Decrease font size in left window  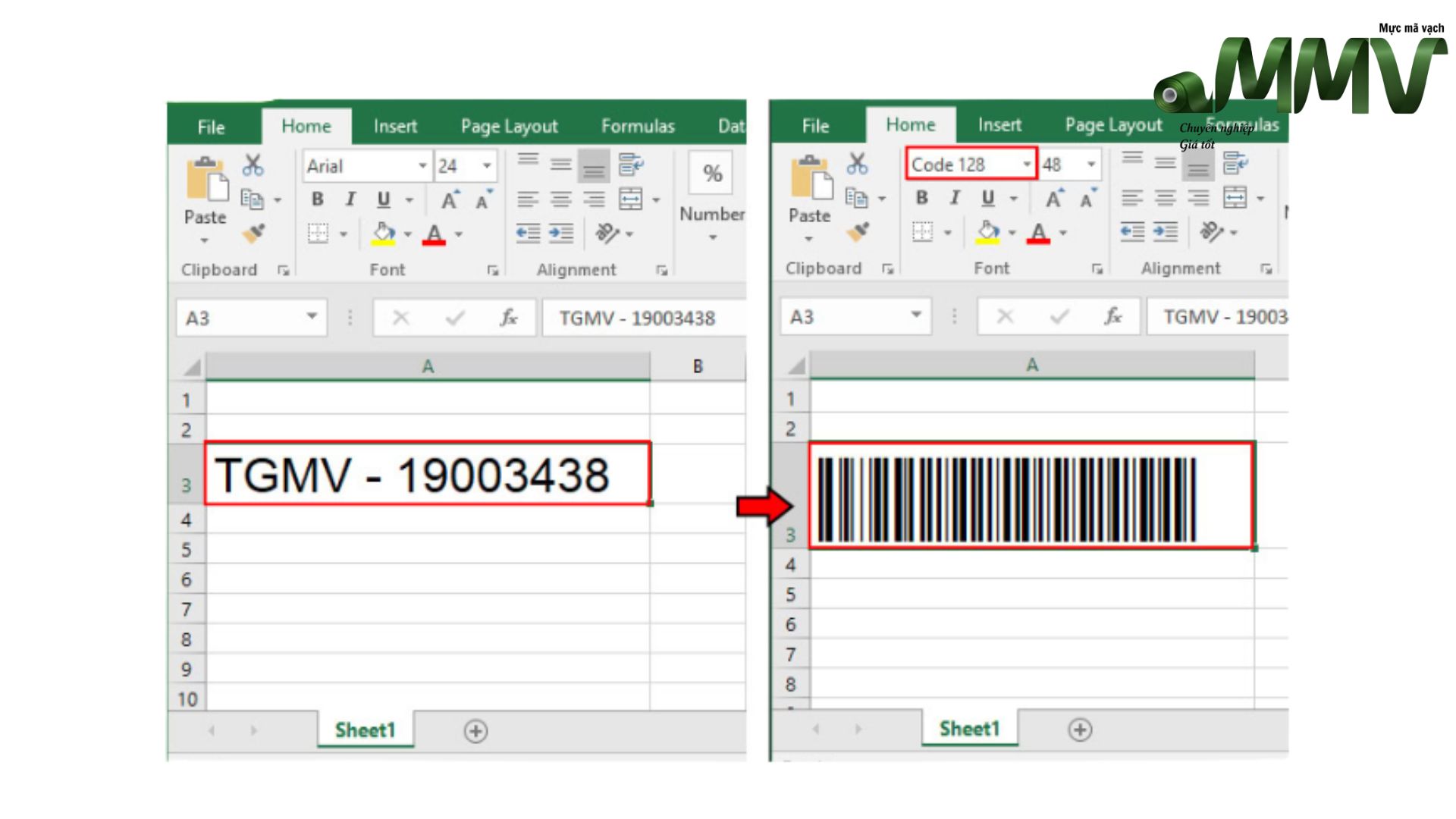[x=483, y=200]
